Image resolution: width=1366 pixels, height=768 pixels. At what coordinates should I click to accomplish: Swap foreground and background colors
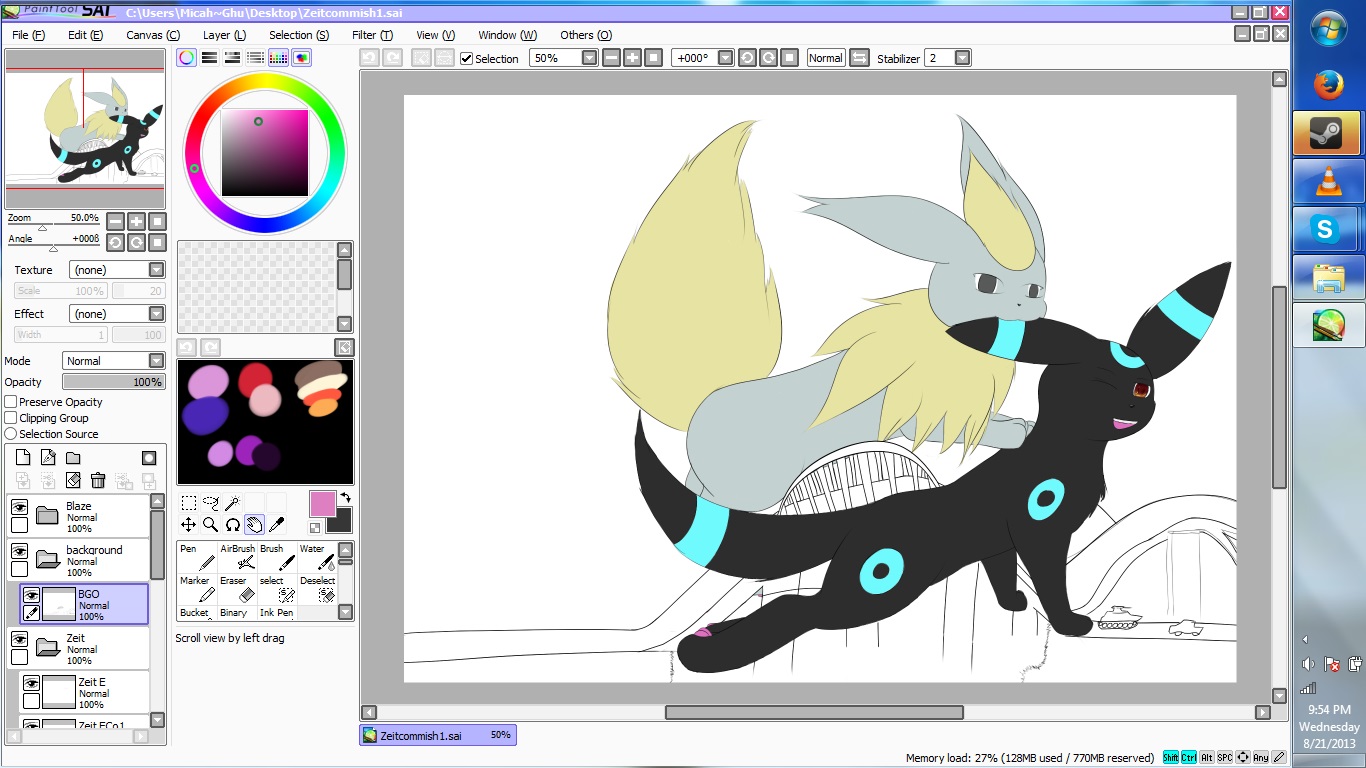click(x=345, y=497)
